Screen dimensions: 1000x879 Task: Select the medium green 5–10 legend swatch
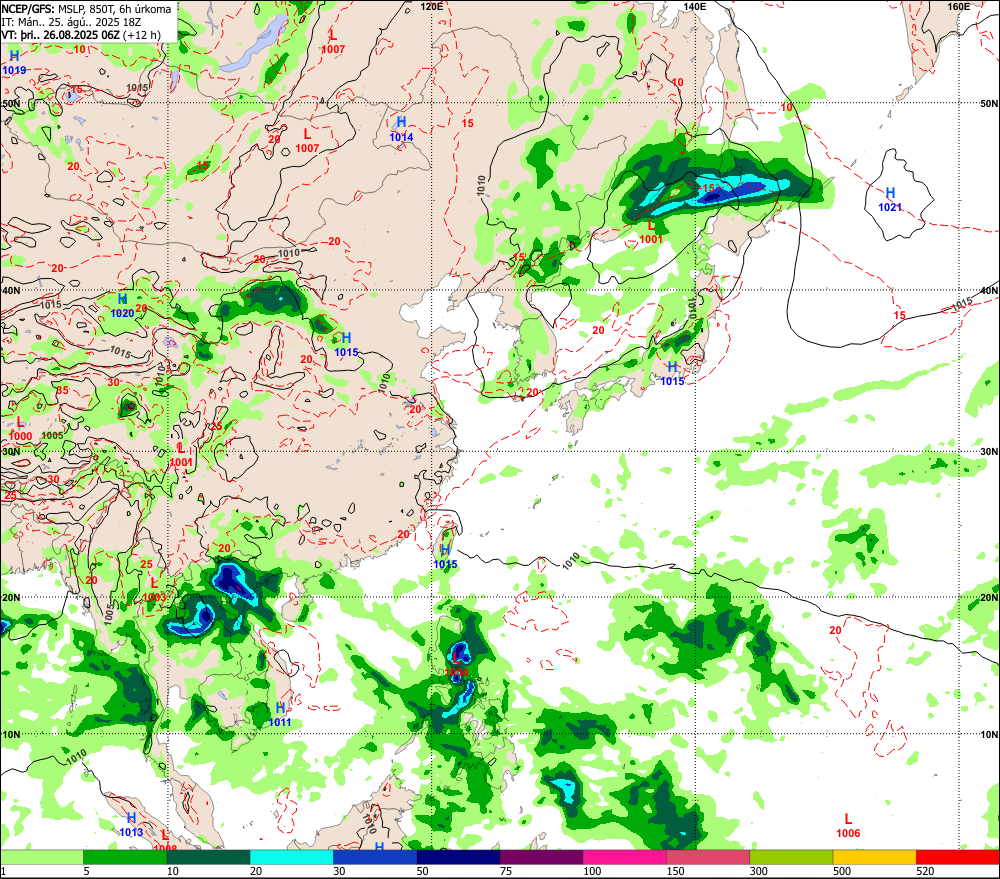125,857
